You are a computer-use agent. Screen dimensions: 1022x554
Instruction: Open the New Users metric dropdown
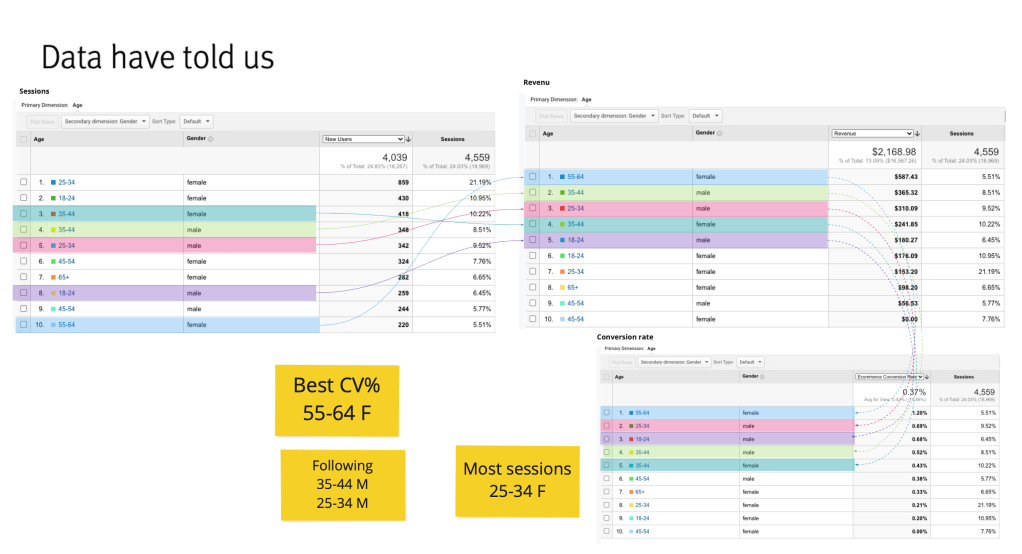362,139
